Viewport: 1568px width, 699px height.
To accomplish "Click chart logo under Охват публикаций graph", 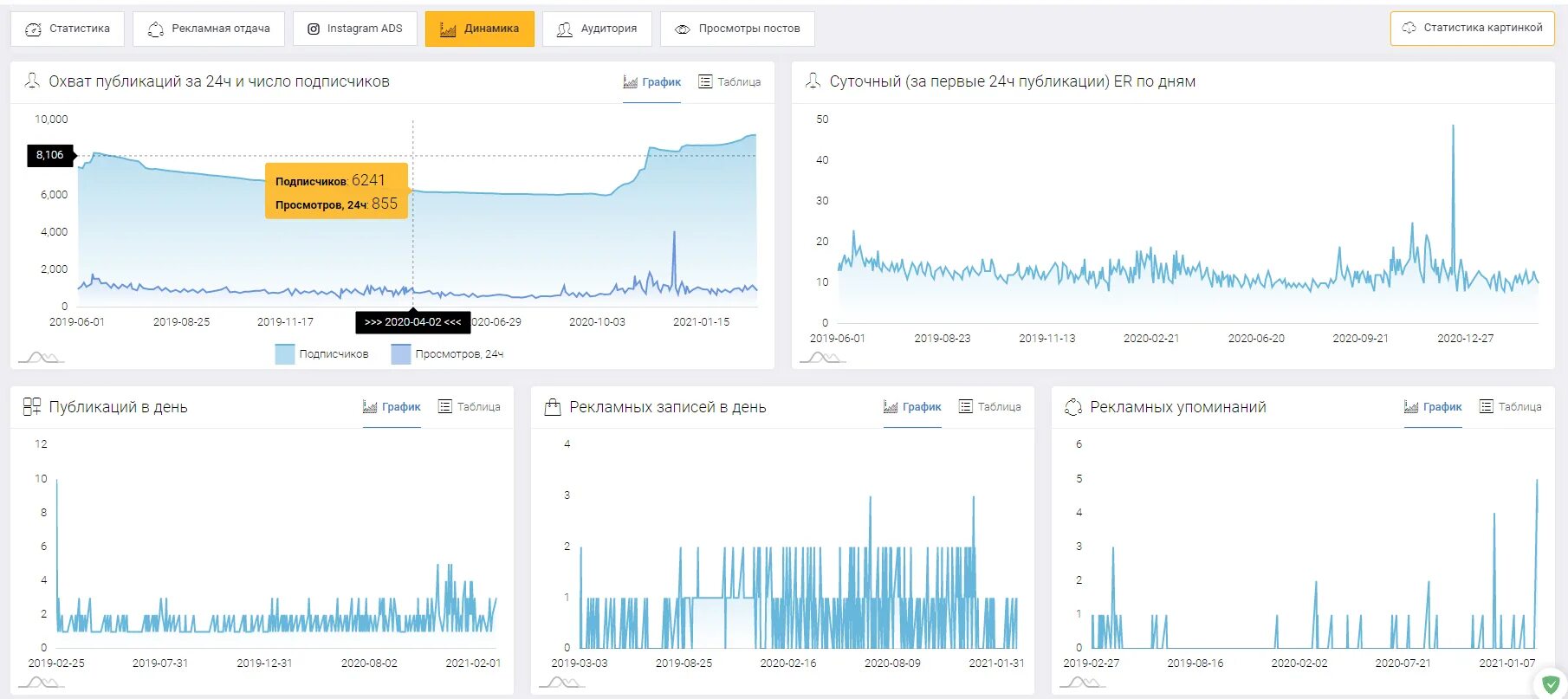I will coord(41,357).
